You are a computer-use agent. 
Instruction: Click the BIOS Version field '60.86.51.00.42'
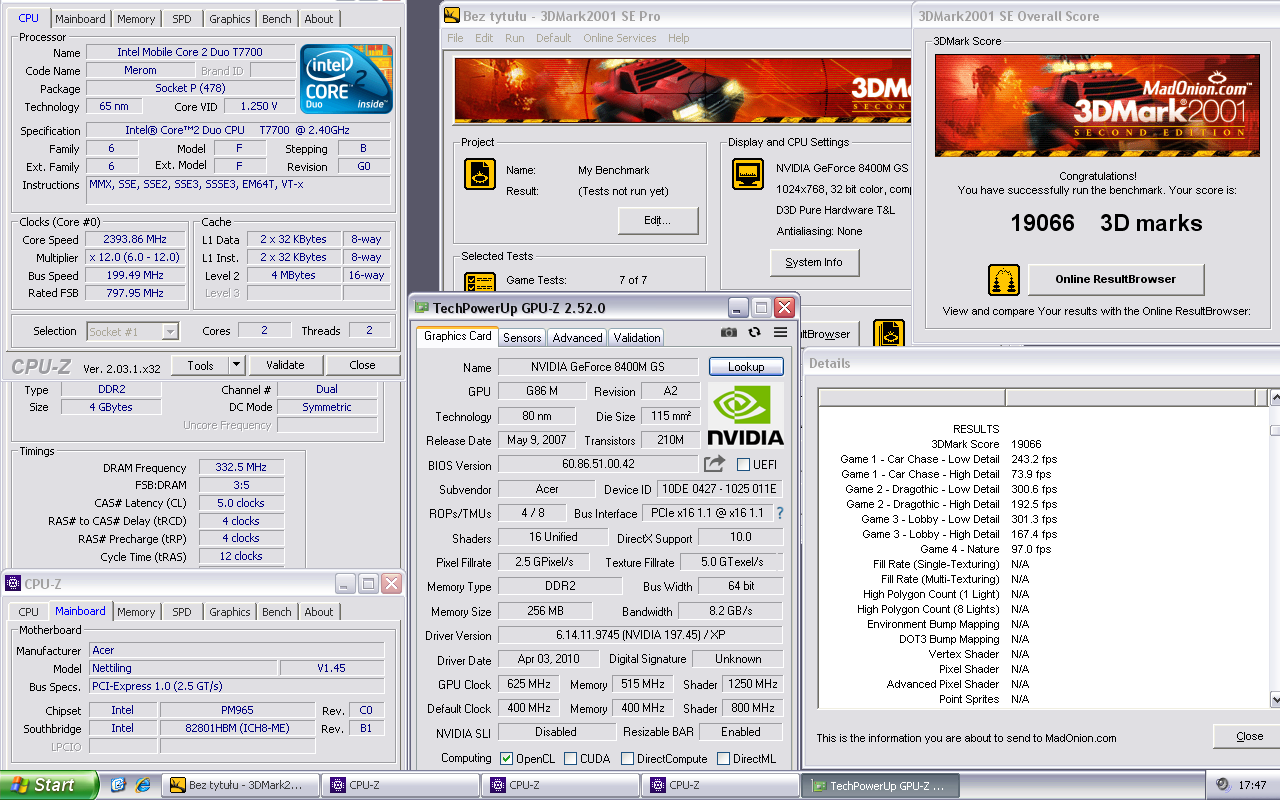point(598,464)
